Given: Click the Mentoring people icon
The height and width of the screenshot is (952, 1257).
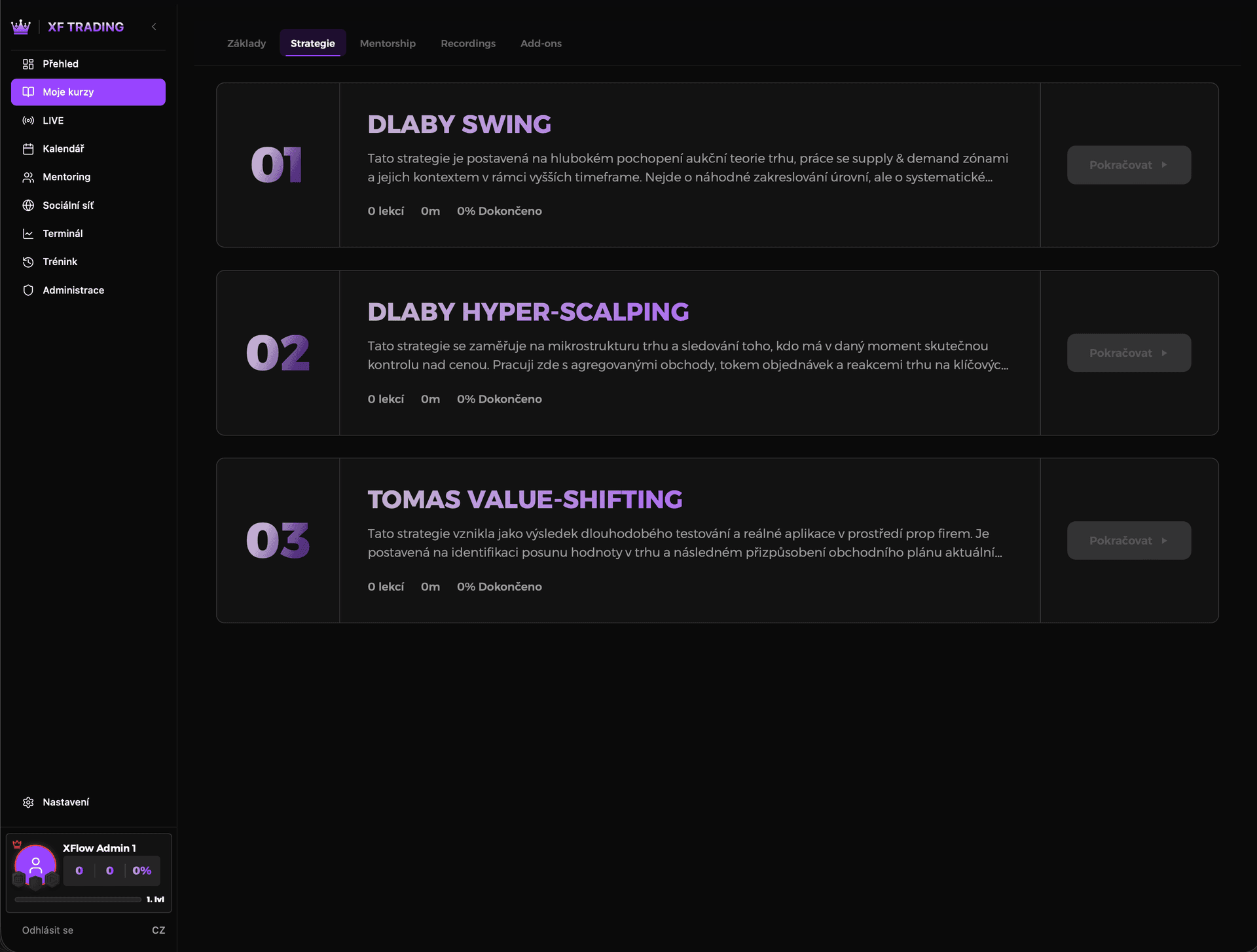Looking at the screenshot, I should pos(28,177).
